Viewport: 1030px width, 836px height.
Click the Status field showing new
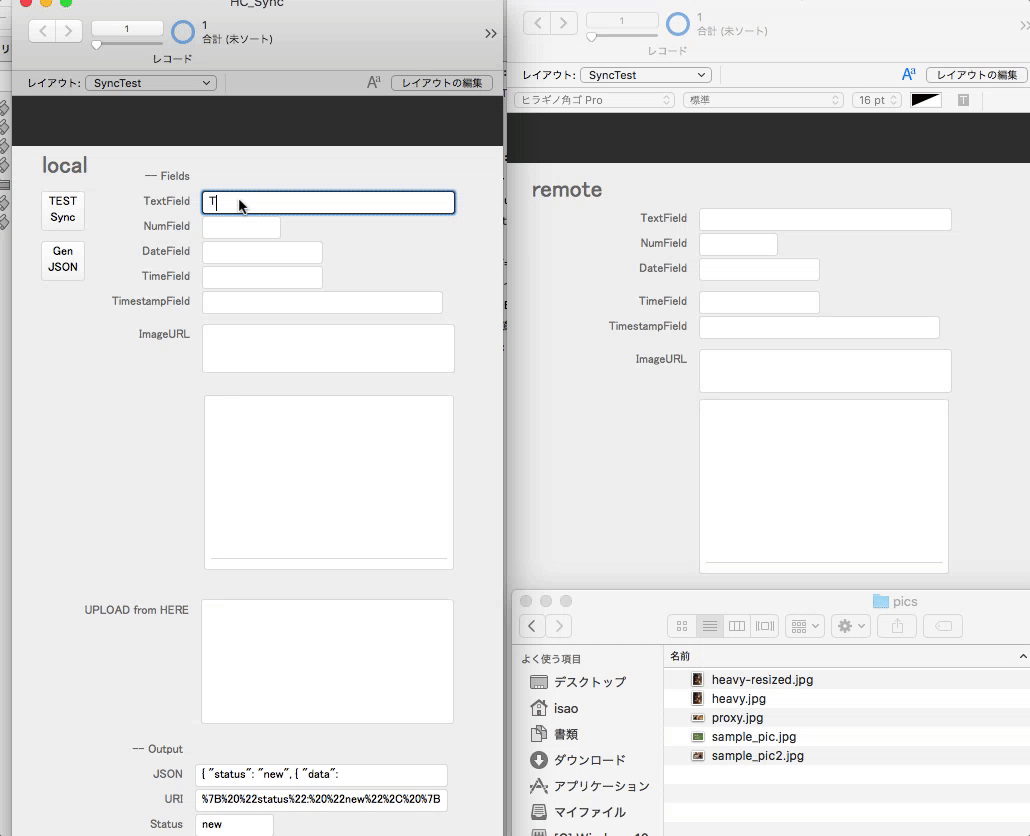coord(234,825)
